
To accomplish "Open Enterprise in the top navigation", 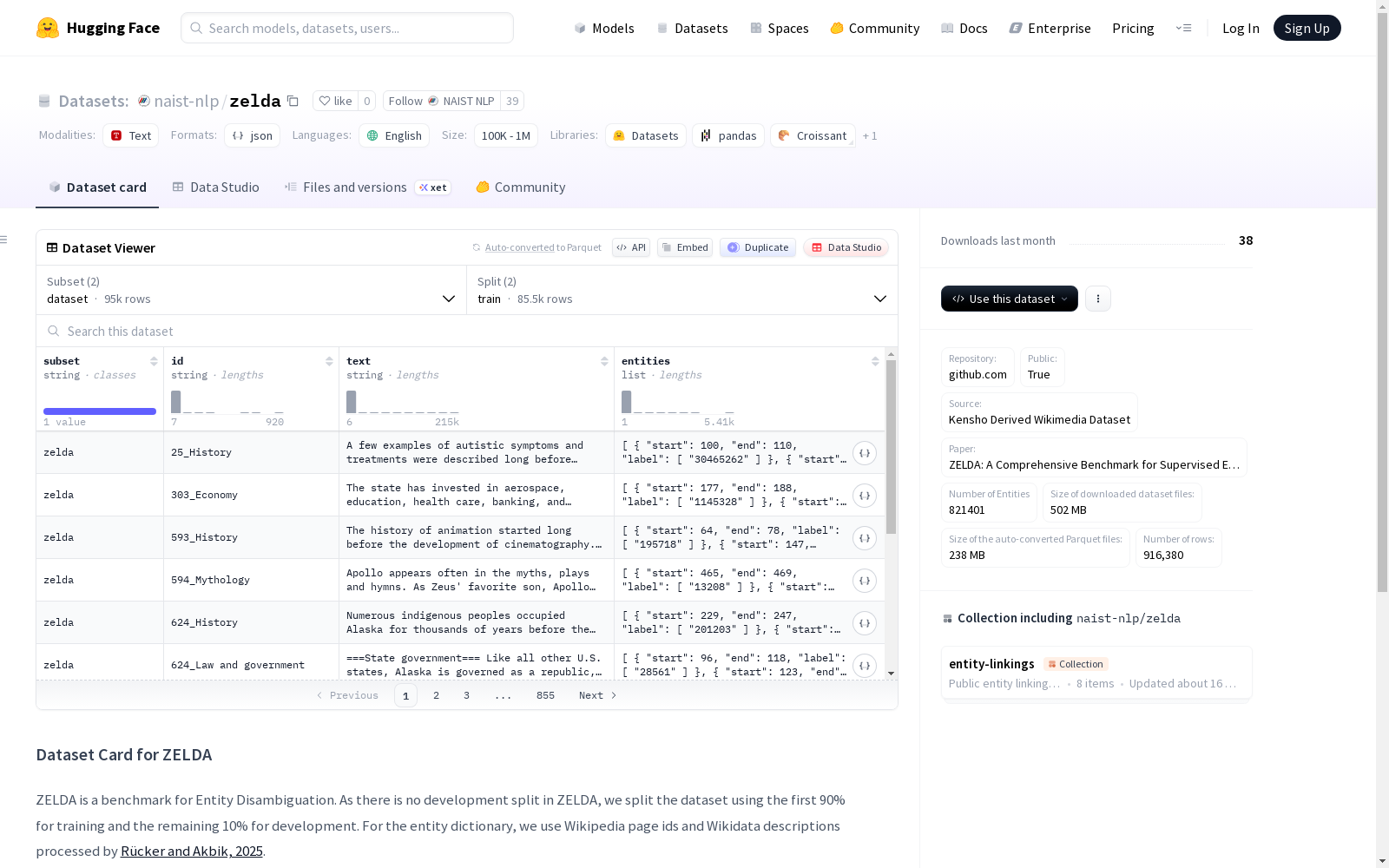I will (x=1050, y=28).
